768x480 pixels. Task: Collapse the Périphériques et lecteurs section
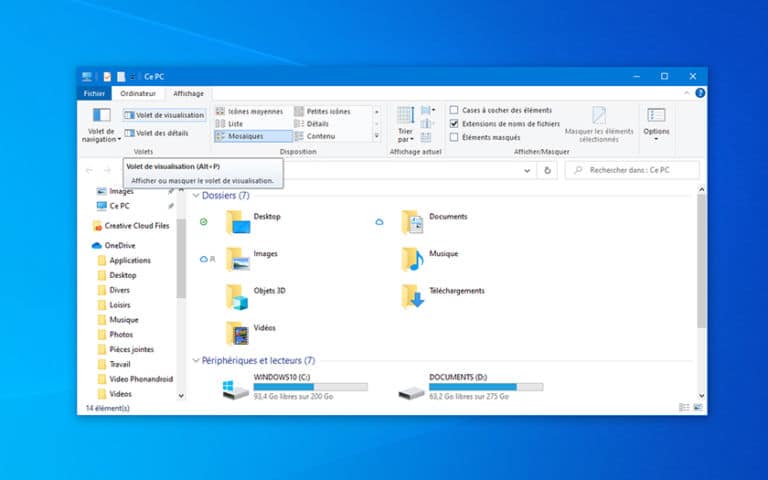(195, 360)
